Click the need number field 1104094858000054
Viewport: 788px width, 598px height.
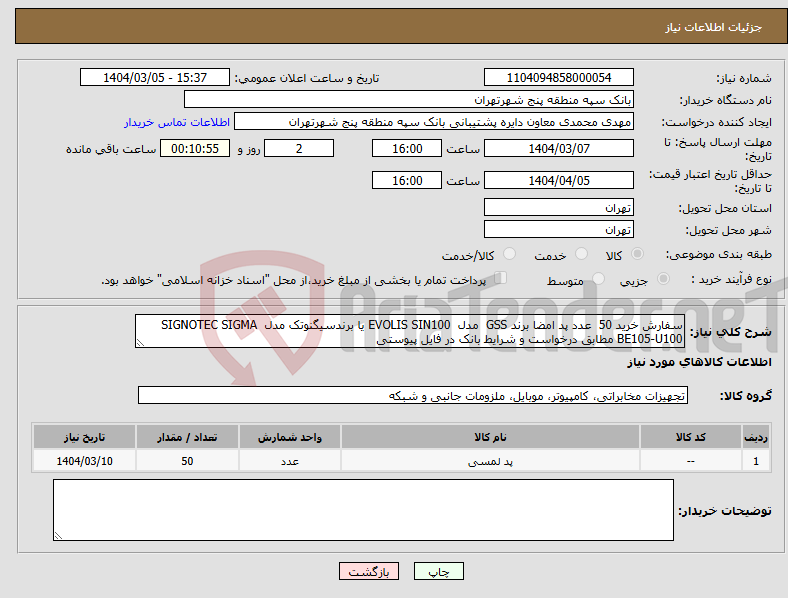[x=558, y=77]
